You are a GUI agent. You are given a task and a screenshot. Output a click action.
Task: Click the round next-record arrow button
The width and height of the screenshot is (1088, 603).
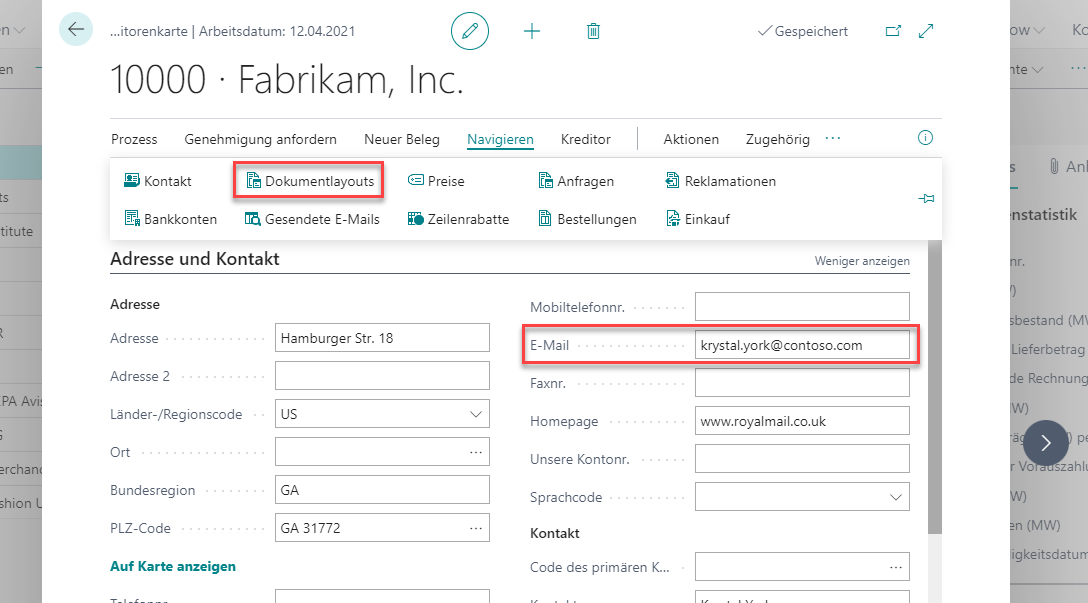tap(1045, 442)
